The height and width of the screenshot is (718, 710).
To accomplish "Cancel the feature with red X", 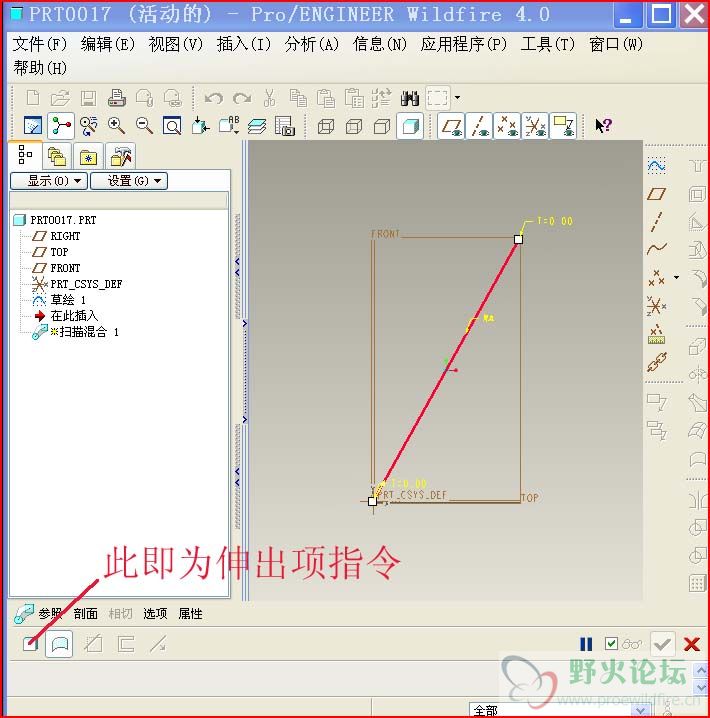I will coord(691,644).
